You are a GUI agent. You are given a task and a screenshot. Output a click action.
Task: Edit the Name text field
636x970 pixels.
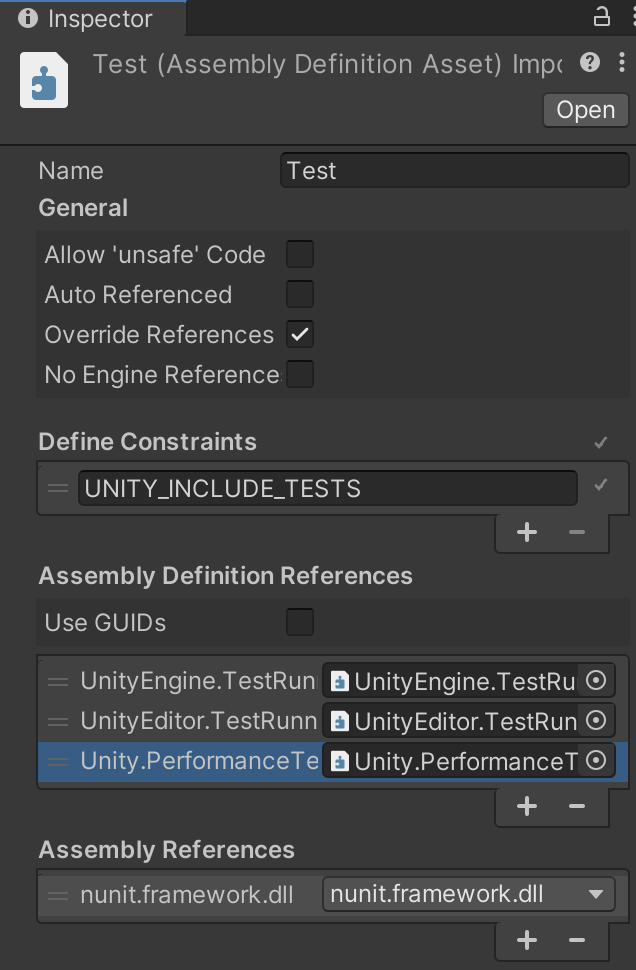454,171
